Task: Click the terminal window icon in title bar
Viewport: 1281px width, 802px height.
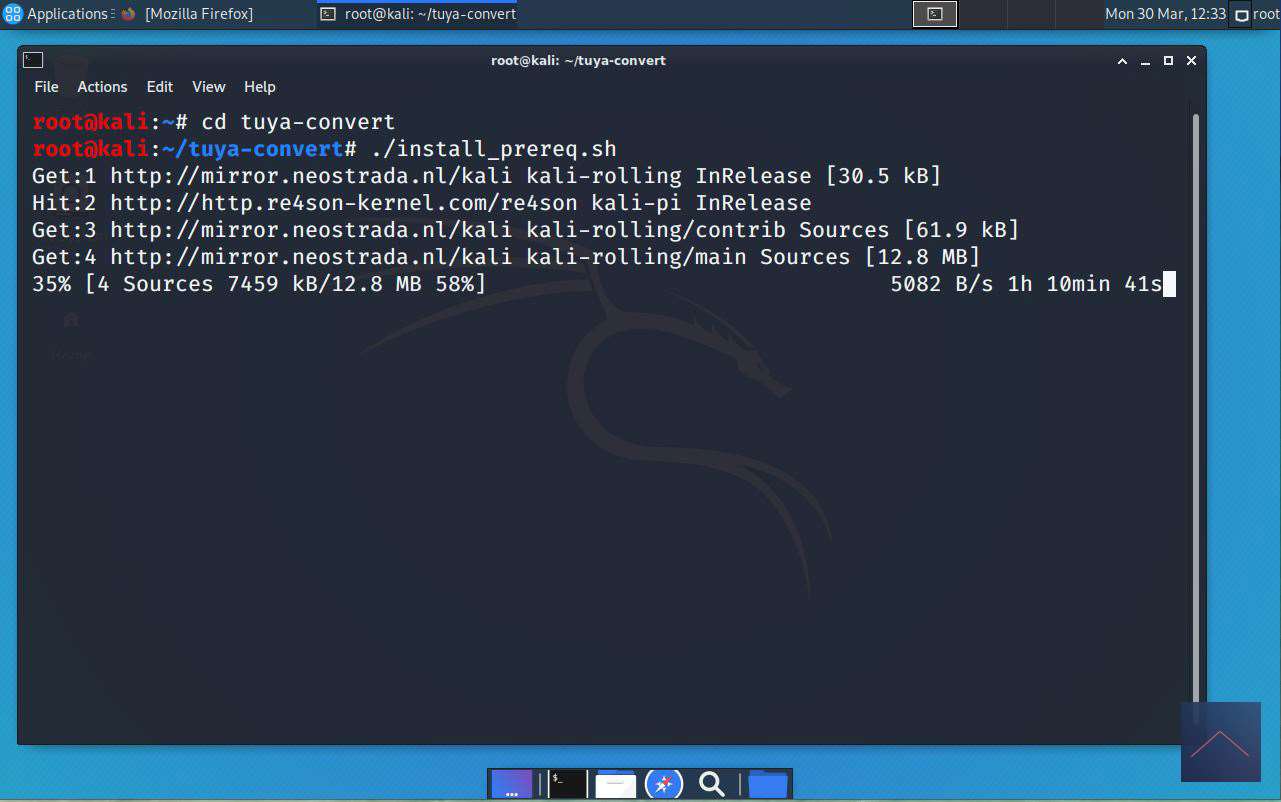Action: tap(33, 60)
